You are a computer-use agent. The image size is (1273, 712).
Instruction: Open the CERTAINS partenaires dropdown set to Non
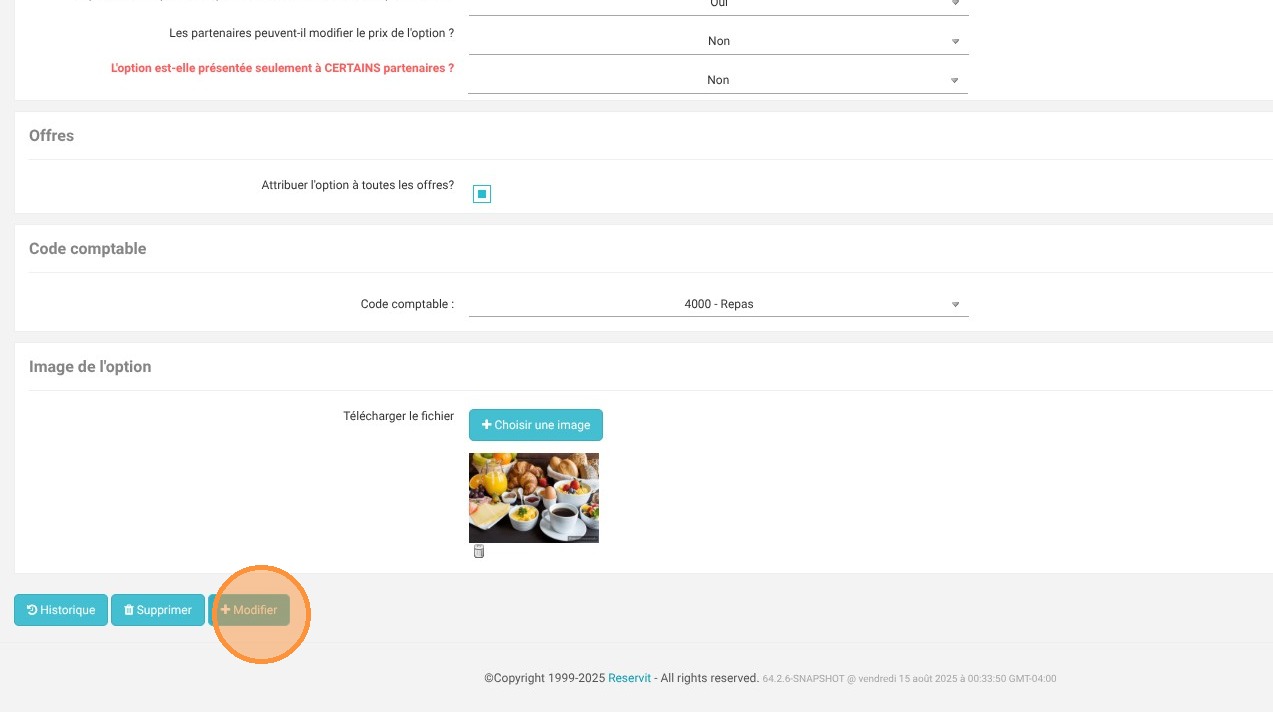point(718,80)
